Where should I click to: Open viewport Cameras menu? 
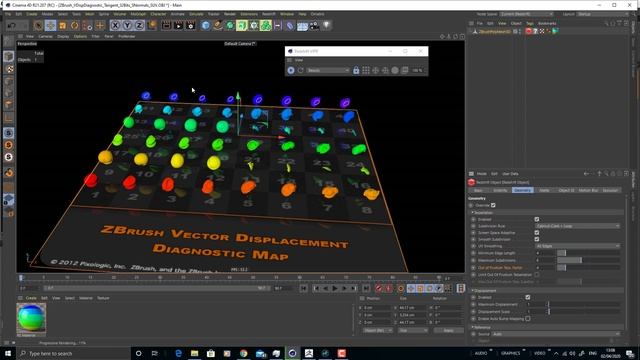[x=45, y=36]
